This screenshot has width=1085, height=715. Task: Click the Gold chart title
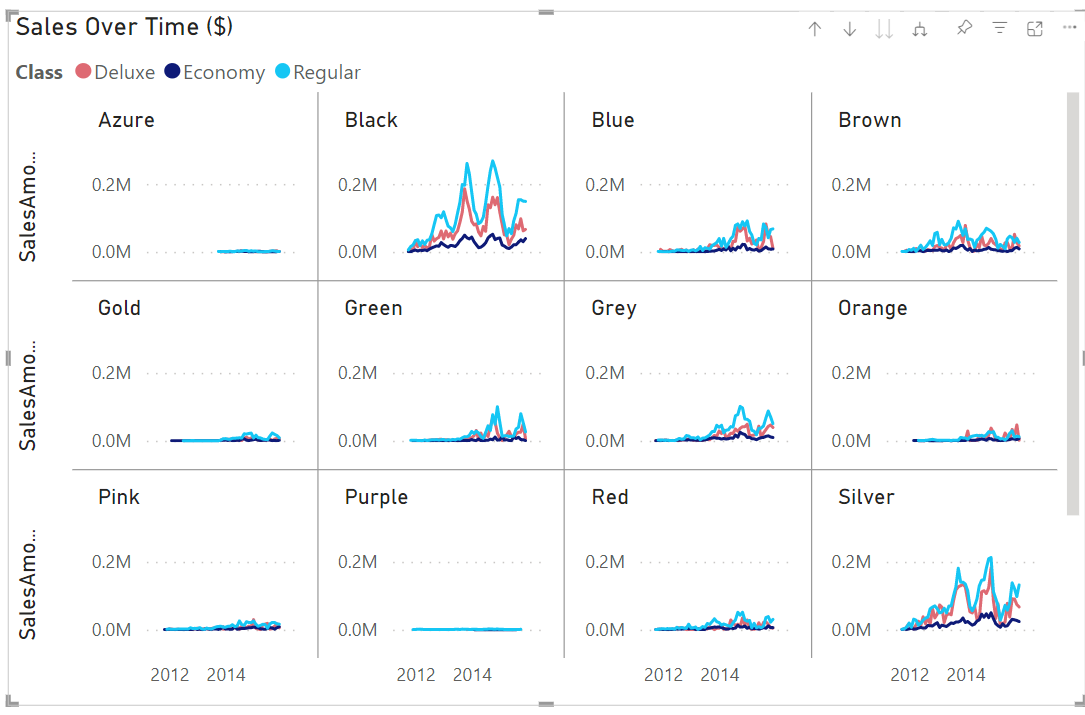click(119, 307)
